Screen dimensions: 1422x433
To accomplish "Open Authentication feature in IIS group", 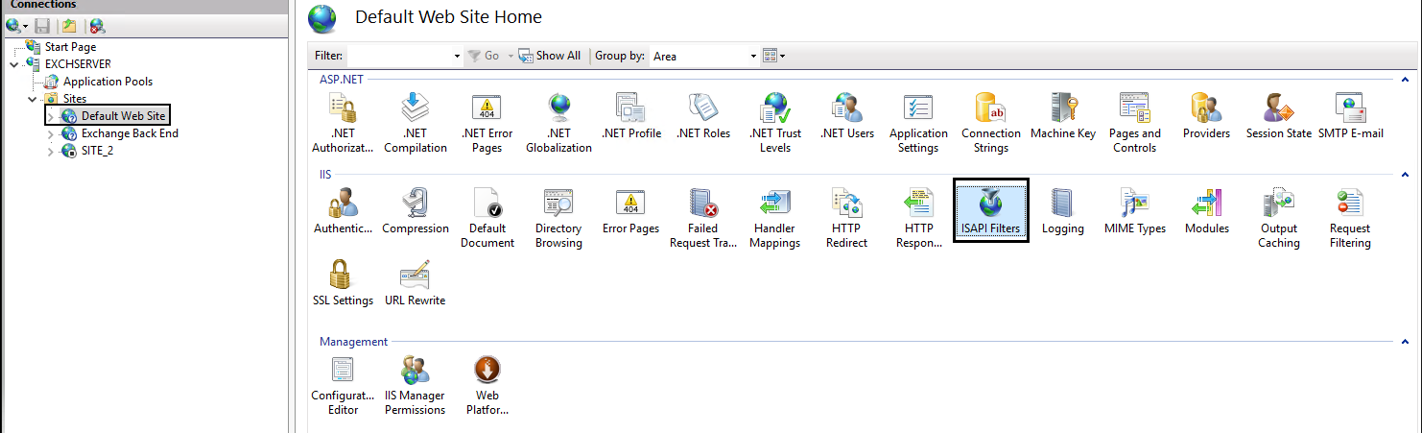I will [x=343, y=211].
